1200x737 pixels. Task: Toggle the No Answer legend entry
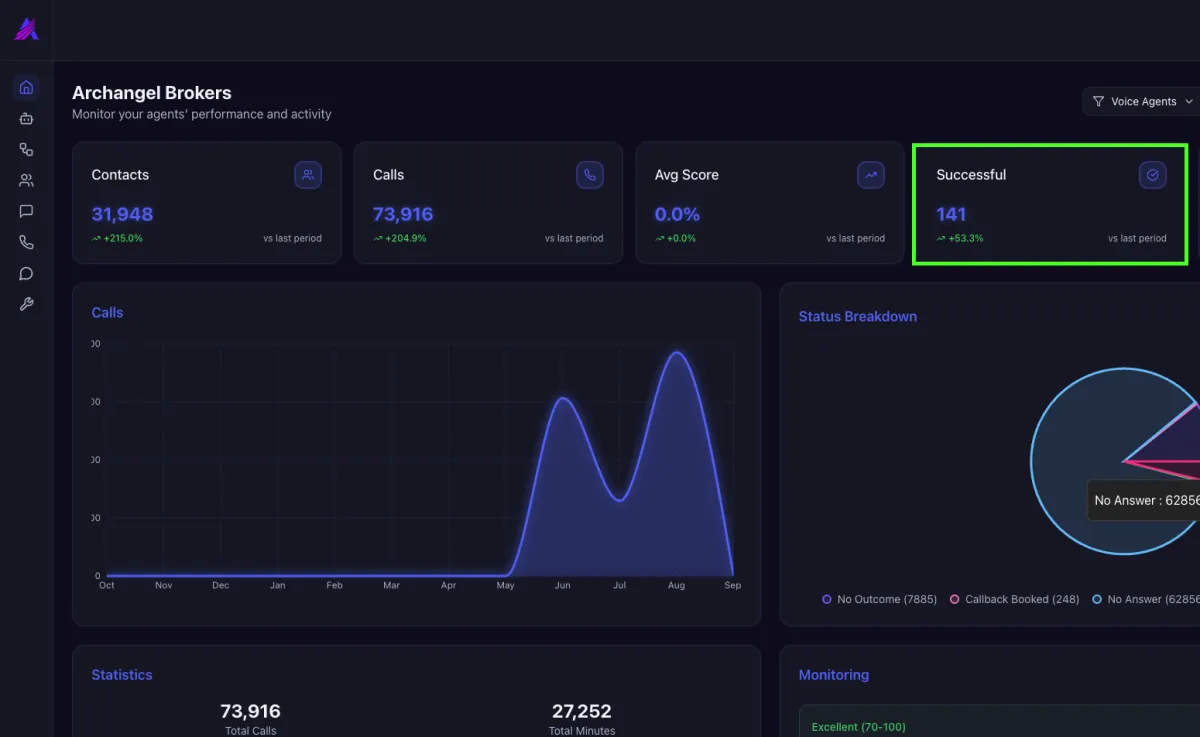click(x=1145, y=600)
